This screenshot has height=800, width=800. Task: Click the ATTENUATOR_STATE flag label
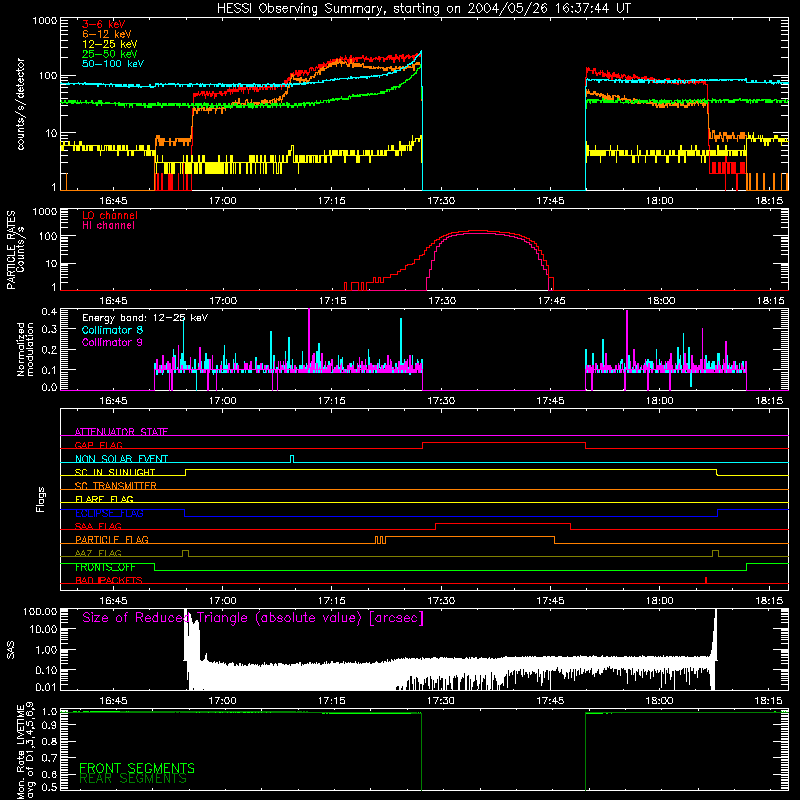(121, 432)
